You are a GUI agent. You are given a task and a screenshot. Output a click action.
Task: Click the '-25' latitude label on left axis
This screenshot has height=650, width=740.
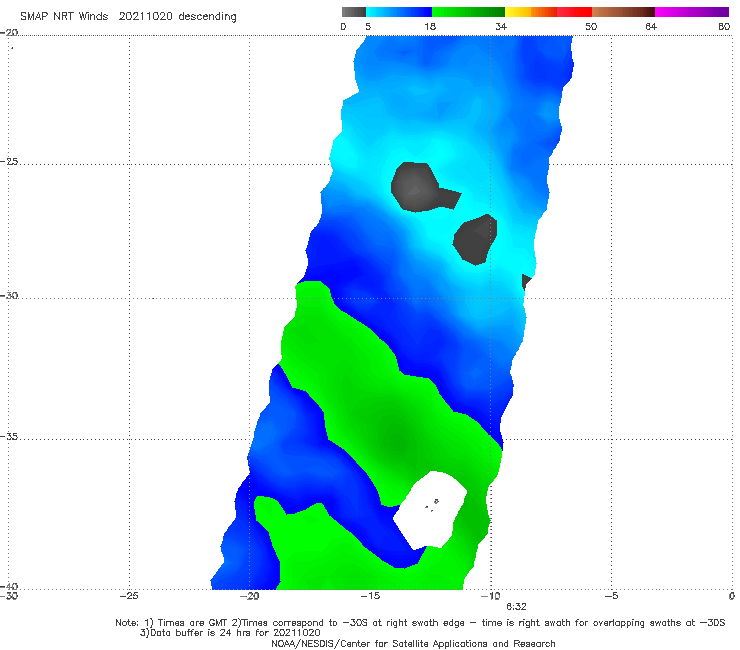(x=9, y=162)
